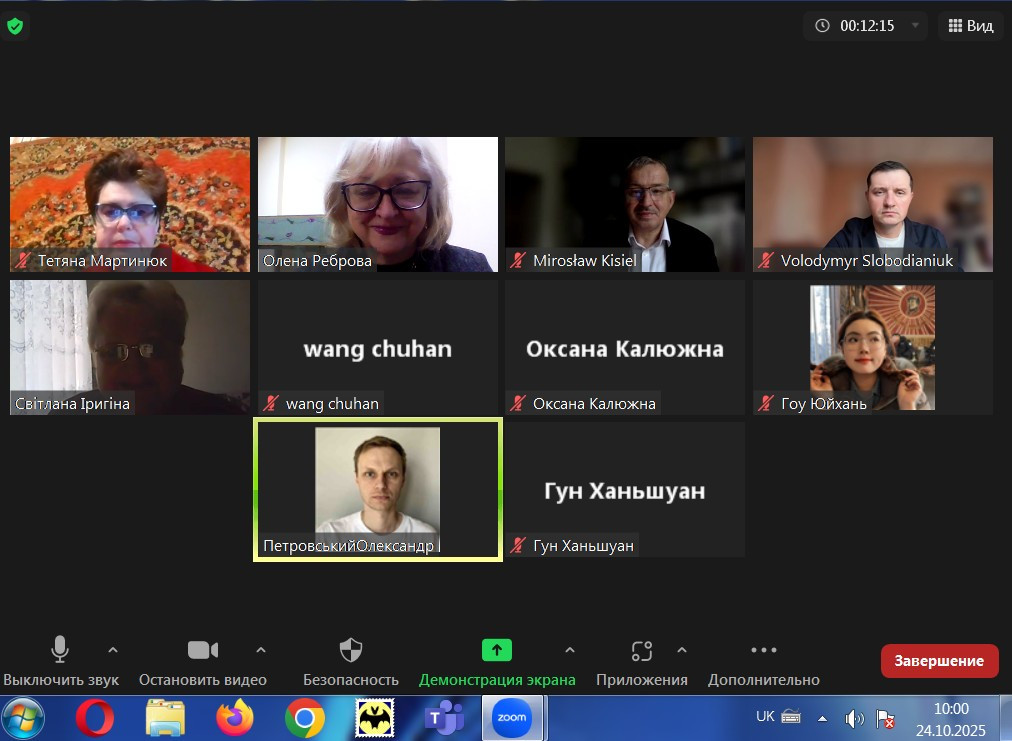Click the green encryption shield icon

pos(15,26)
